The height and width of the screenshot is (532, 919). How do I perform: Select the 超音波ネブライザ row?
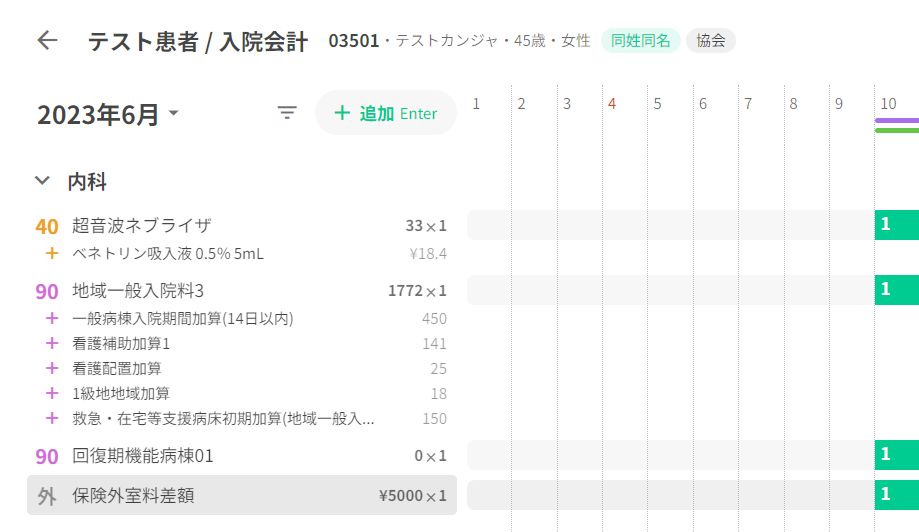point(240,226)
